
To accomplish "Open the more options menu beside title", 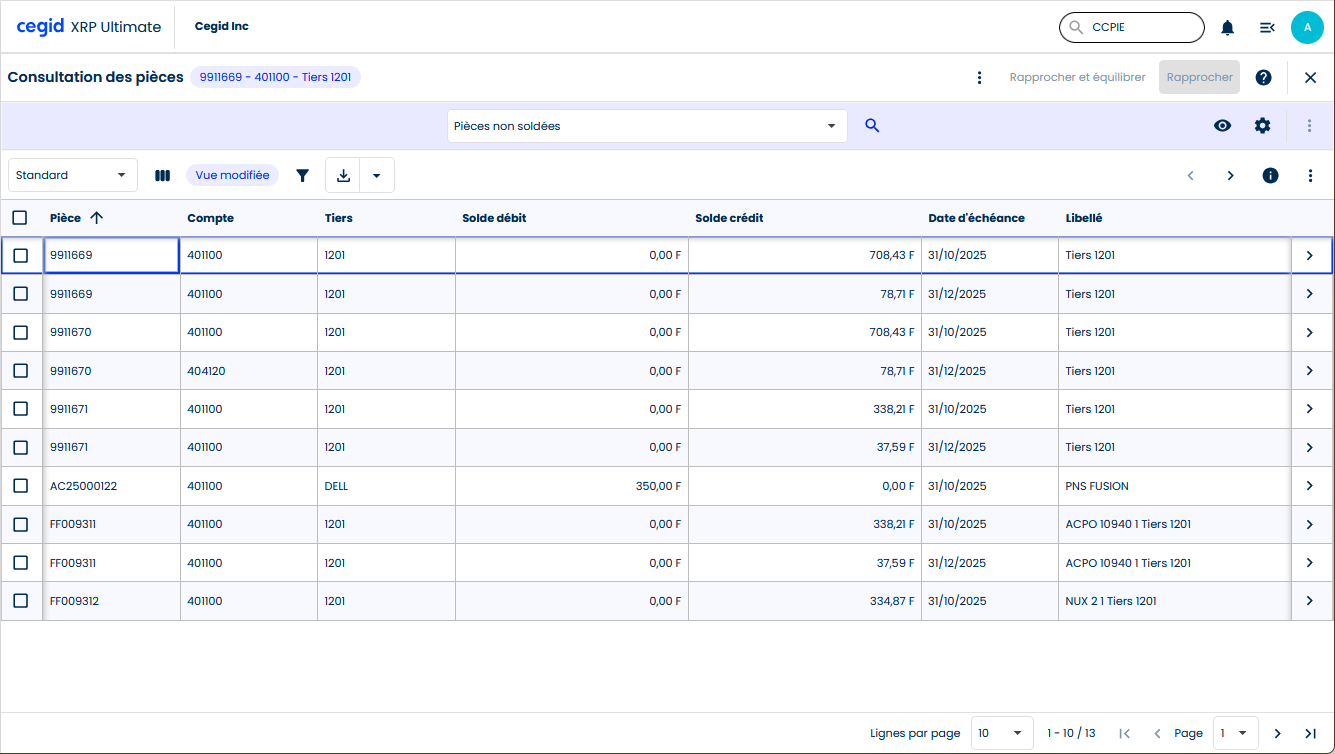I will [979, 77].
